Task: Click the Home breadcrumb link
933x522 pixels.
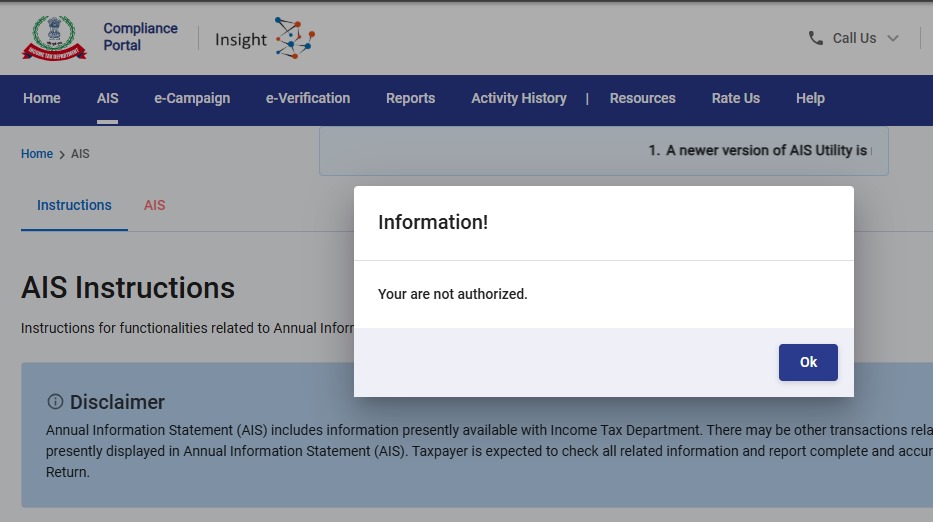Action: [x=37, y=154]
